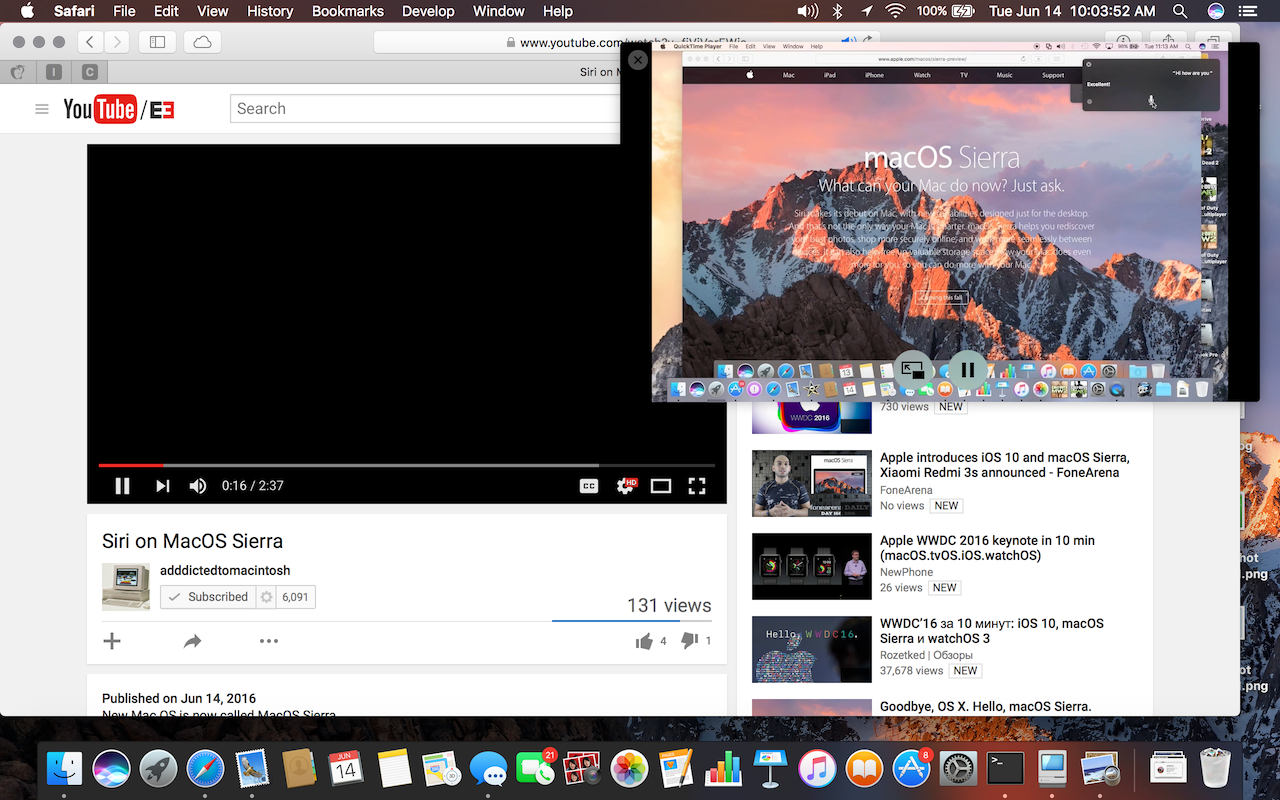The width and height of the screenshot is (1280, 800).
Task: Launch Siri from the Dock
Action: click(112, 769)
